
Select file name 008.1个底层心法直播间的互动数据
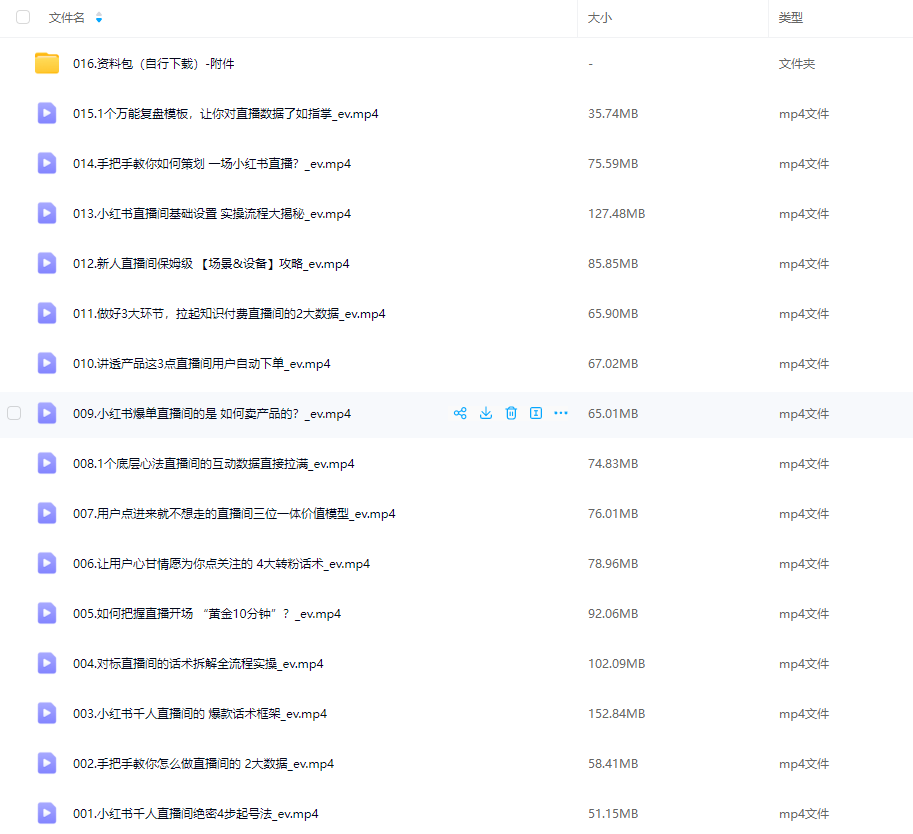click(x=214, y=464)
